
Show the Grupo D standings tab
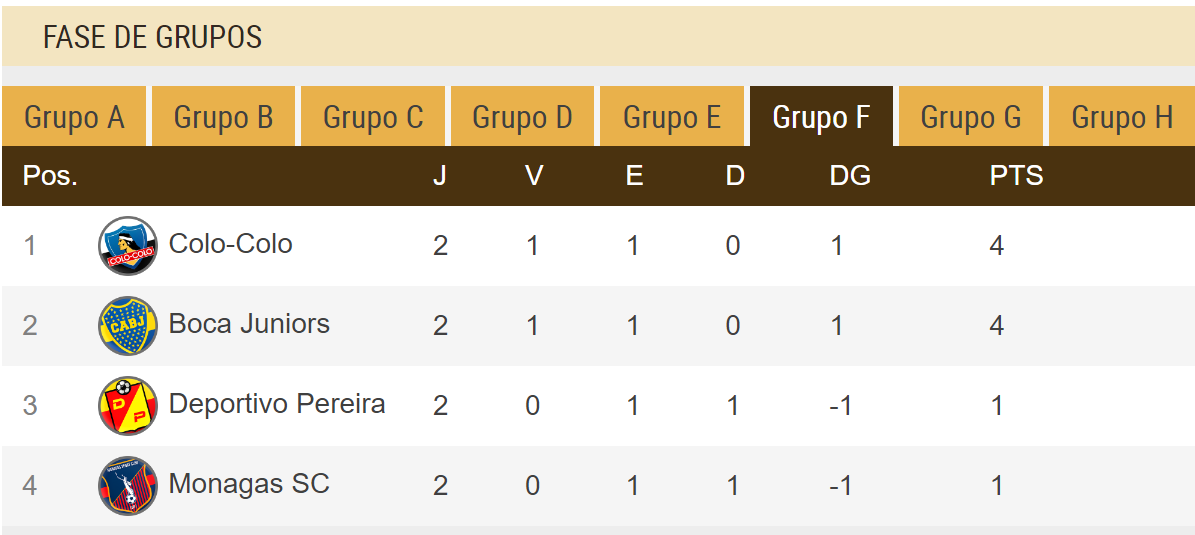[x=522, y=117]
